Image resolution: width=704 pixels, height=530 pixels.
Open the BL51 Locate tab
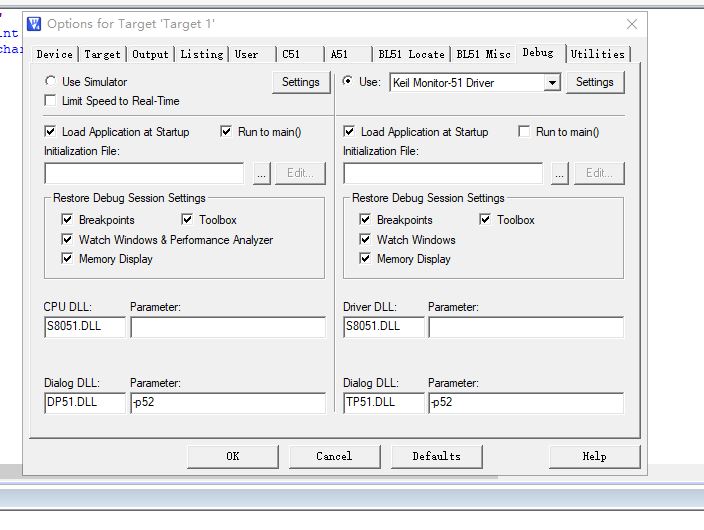412,54
